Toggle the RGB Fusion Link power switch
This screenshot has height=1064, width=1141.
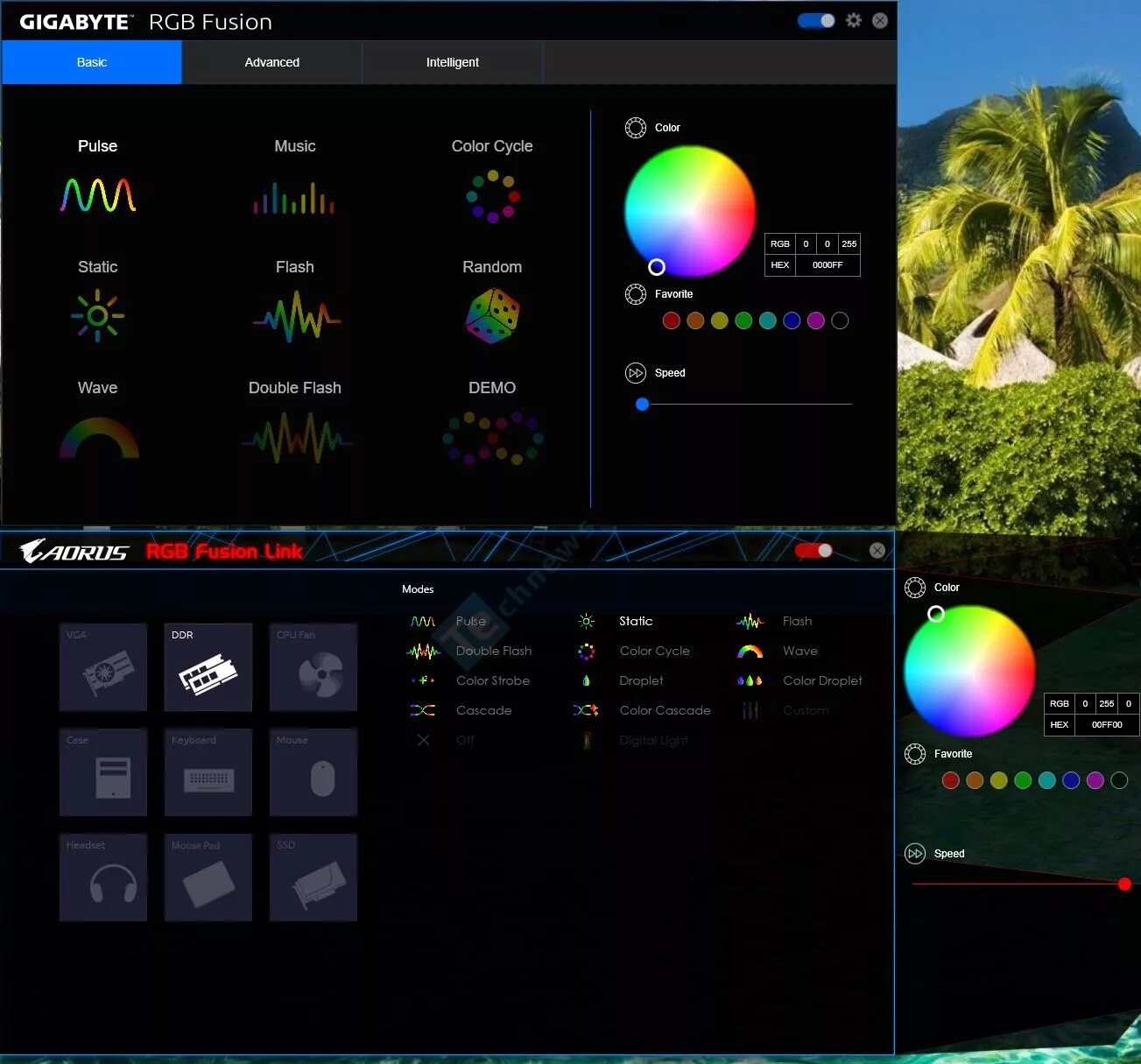click(813, 550)
